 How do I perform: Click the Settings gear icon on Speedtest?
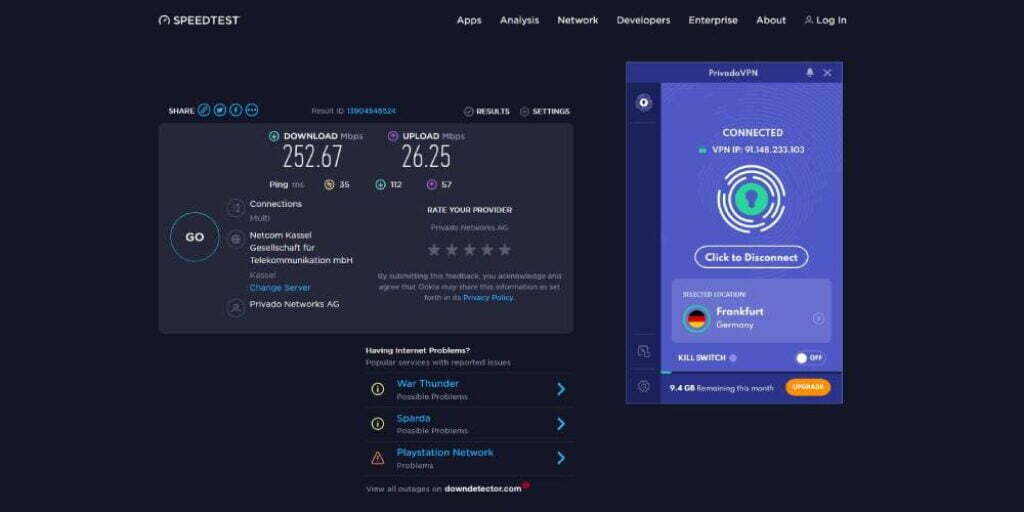point(524,112)
